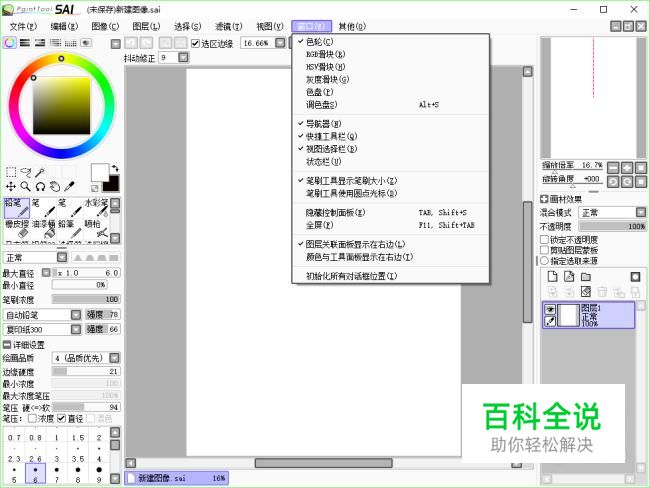The width and height of the screenshot is (650, 488).
Task: Select the magic wand tool
Action: tap(40, 172)
